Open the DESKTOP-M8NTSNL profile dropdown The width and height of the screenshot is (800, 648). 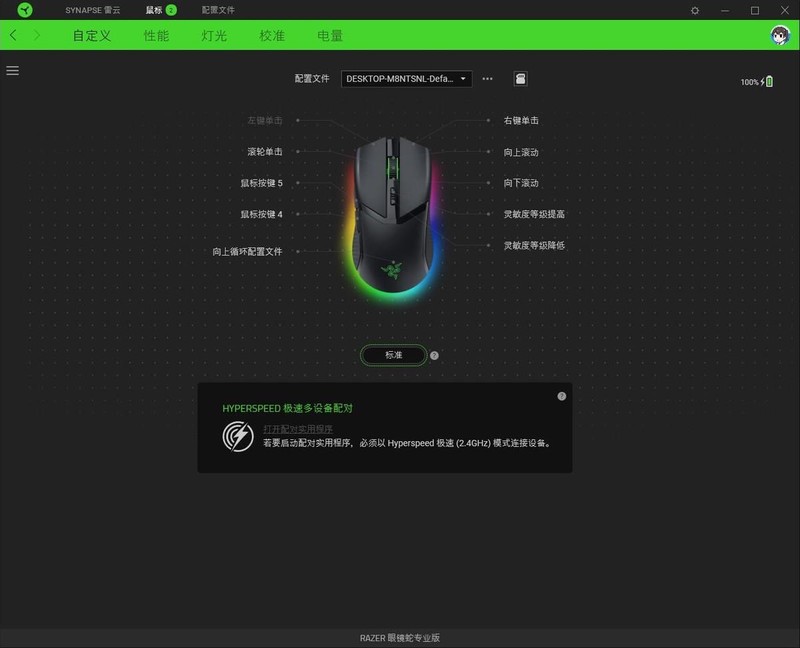pyautogui.click(x=404, y=78)
